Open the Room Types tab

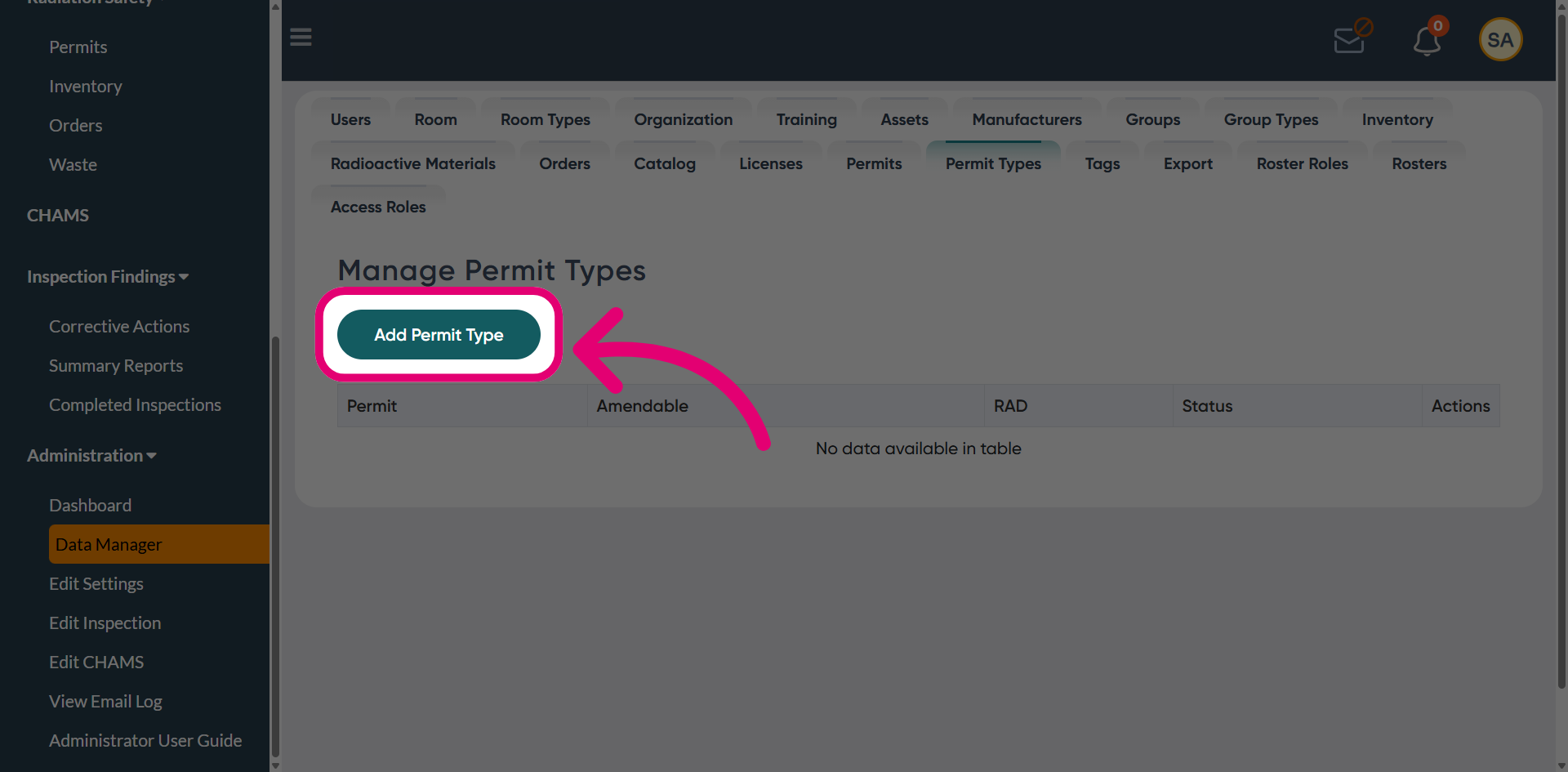coord(545,120)
